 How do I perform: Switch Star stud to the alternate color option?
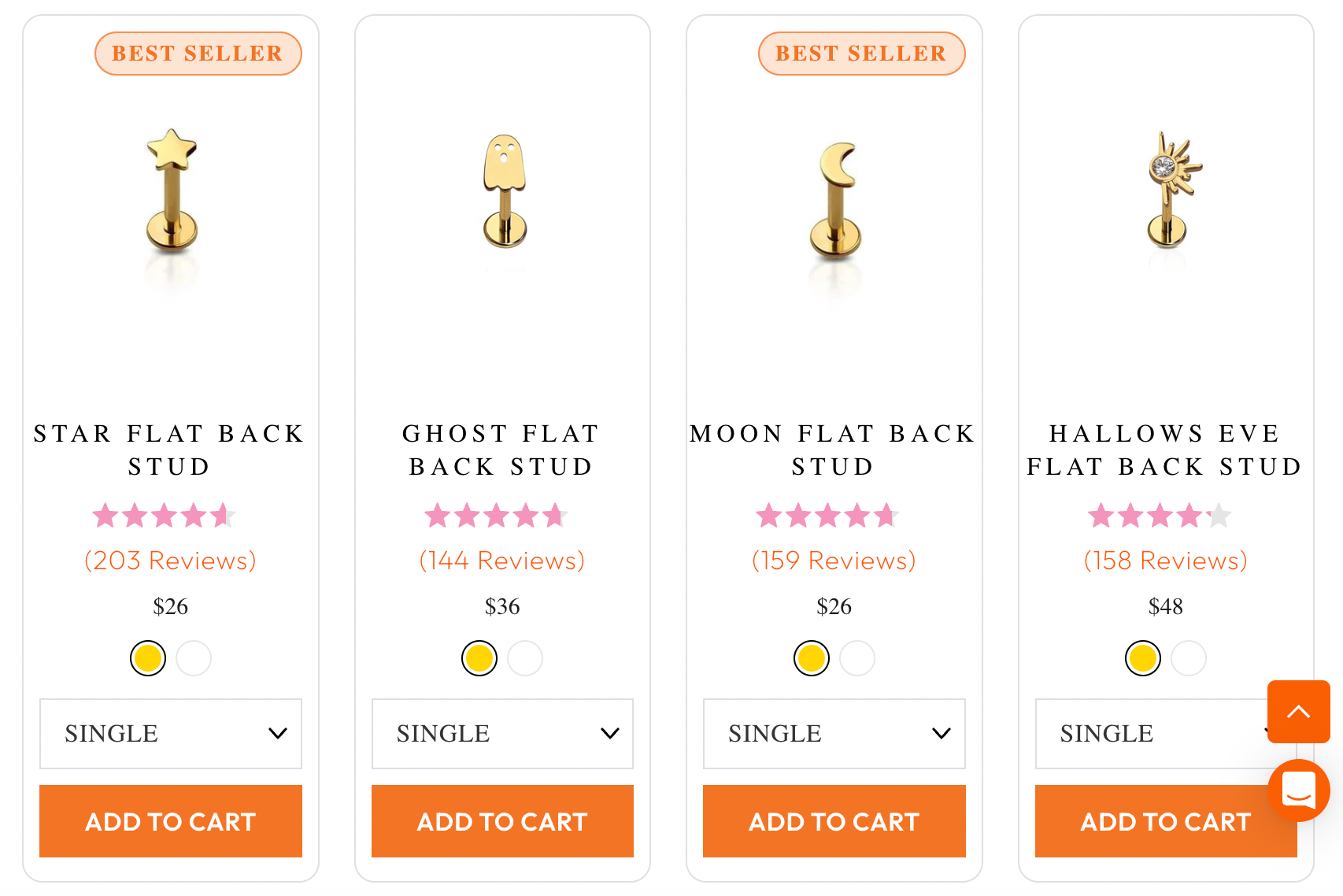194,658
